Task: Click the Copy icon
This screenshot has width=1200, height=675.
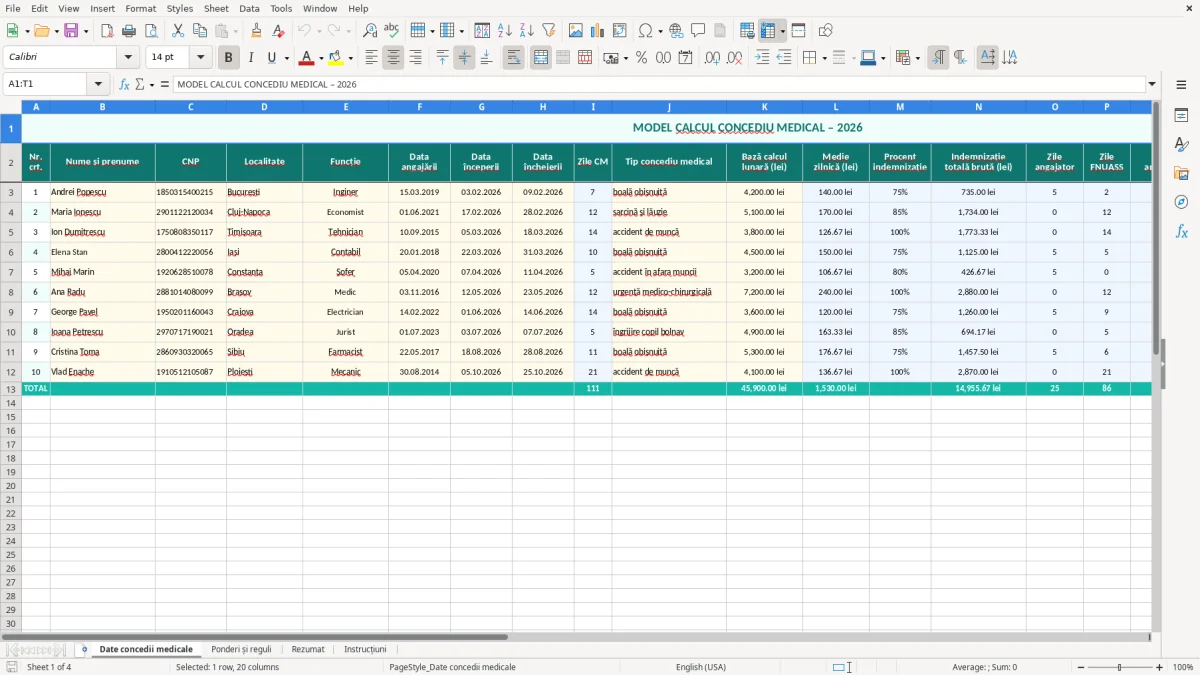Action: (x=200, y=31)
